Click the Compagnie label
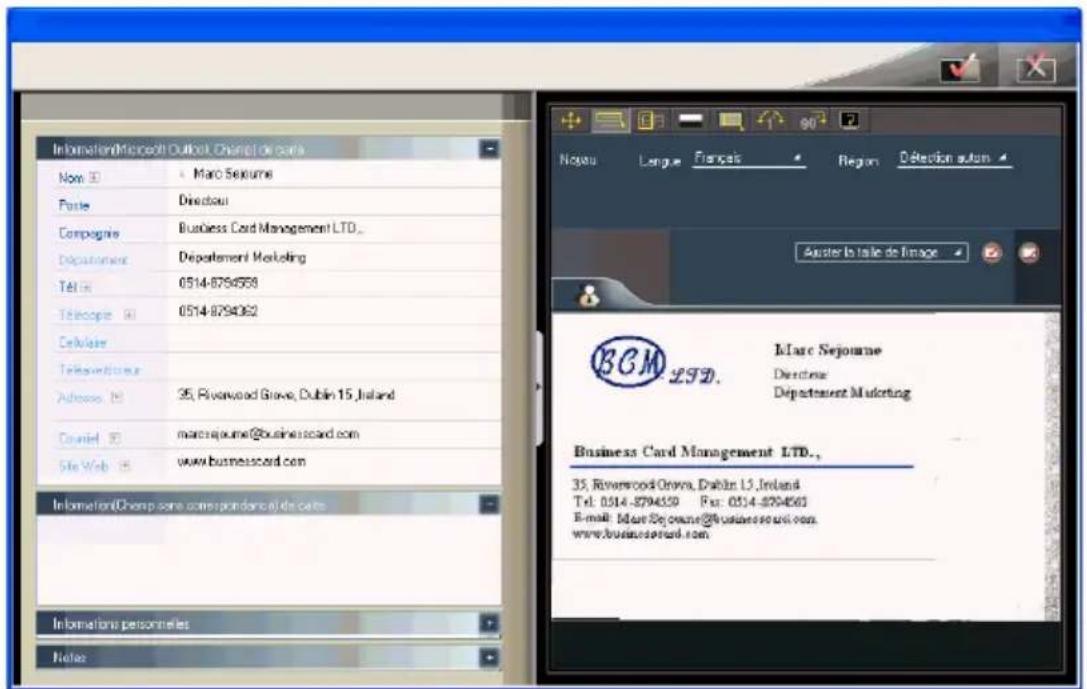The height and width of the screenshot is (689, 1087). [x=89, y=233]
